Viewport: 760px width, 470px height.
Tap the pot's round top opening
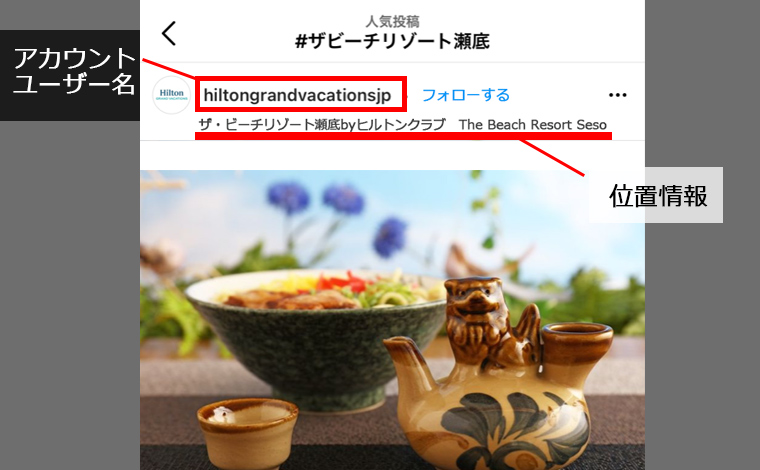(x=577, y=335)
